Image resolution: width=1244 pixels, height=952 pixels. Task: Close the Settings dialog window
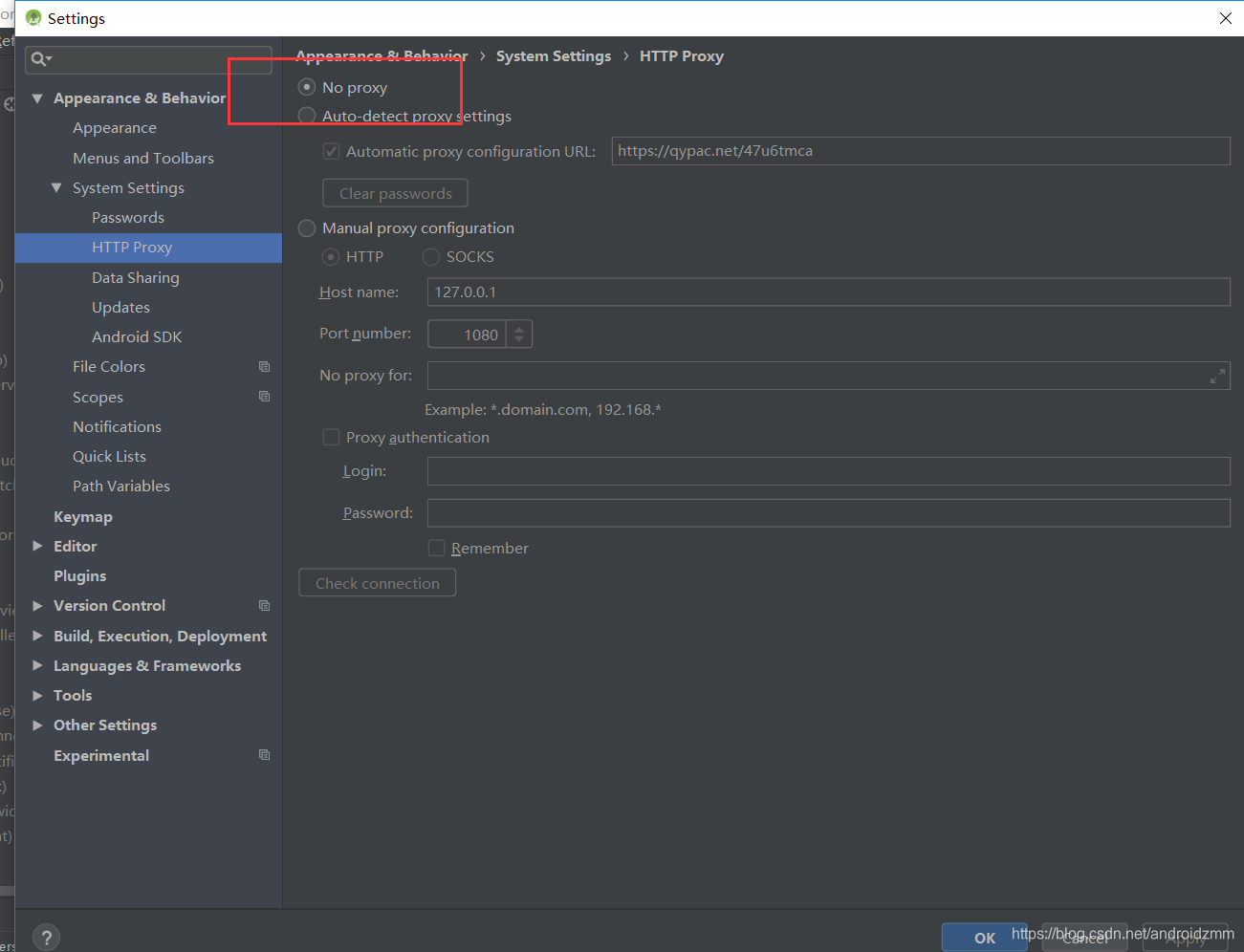click(x=1225, y=18)
